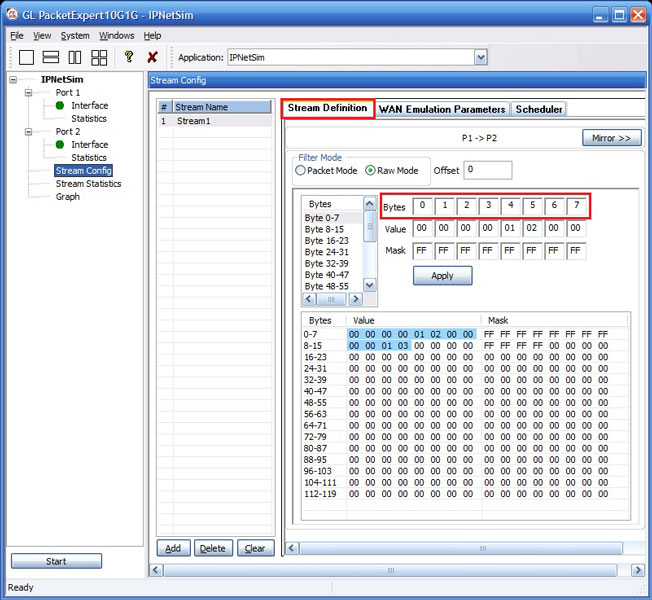Viewport: 652px width, 600px height.
Task: Click the up arrow of Bytes list scrollbar
Action: 369,204
